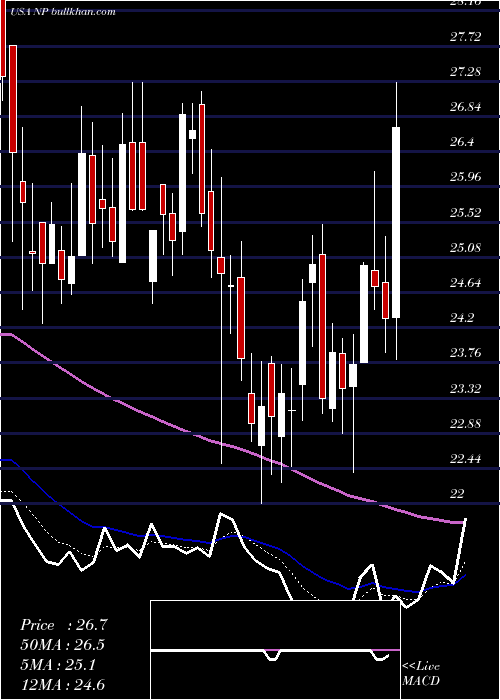This screenshot has width=500, height=700.
Task: Click the 25.96 price axis label
Action: (466, 177)
